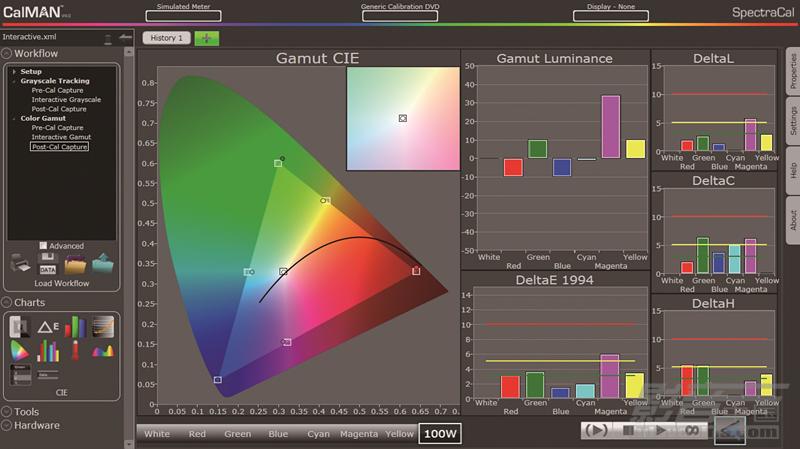Image resolution: width=800 pixels, height=449 pixels.
Task: Switch to the History 1 tab
Action: 166,38
